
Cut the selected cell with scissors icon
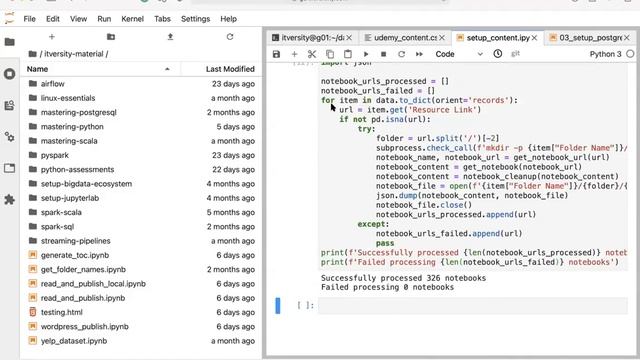(312, 54)
